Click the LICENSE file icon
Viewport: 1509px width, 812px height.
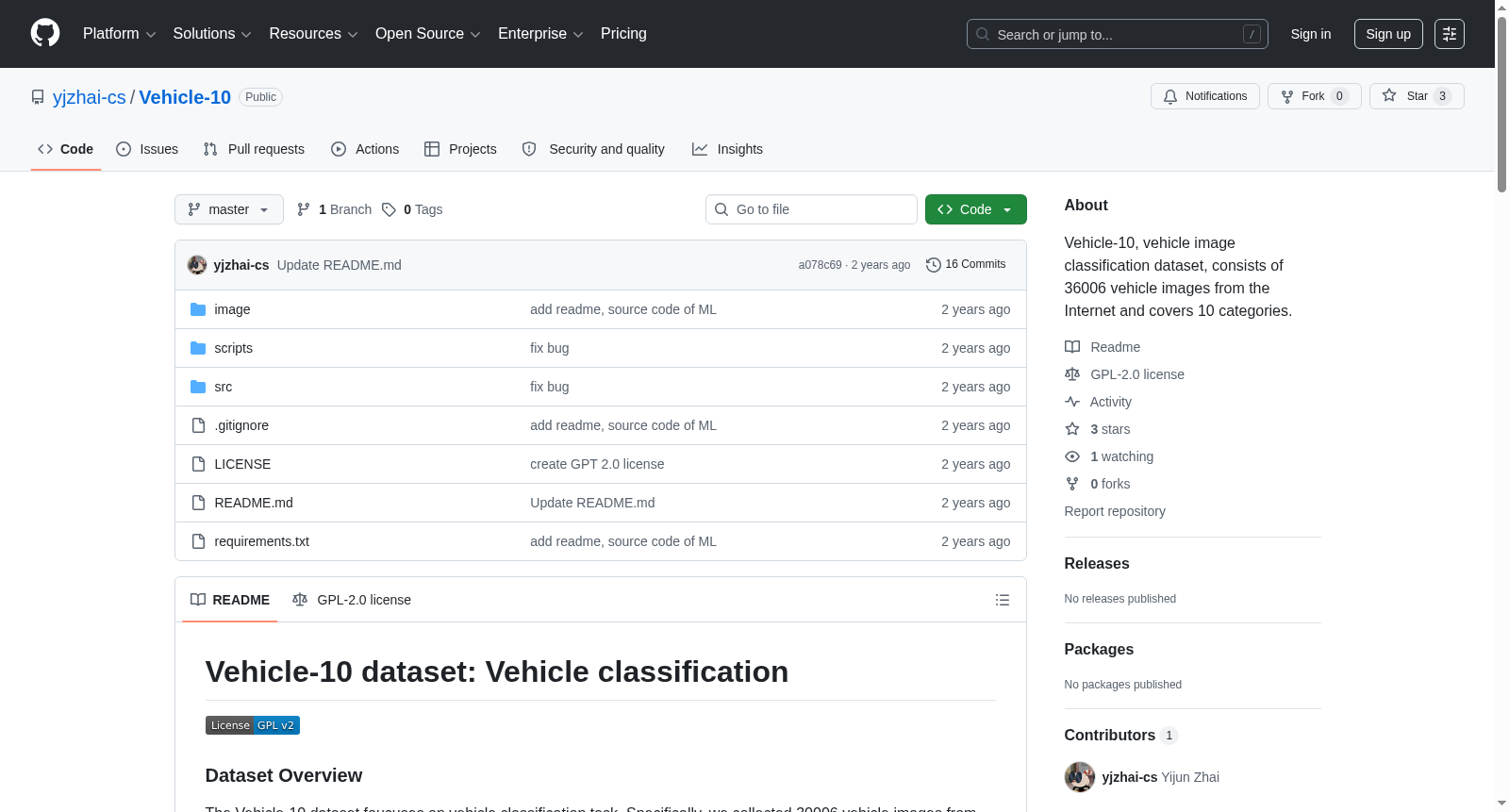click(x=198, y=464)
